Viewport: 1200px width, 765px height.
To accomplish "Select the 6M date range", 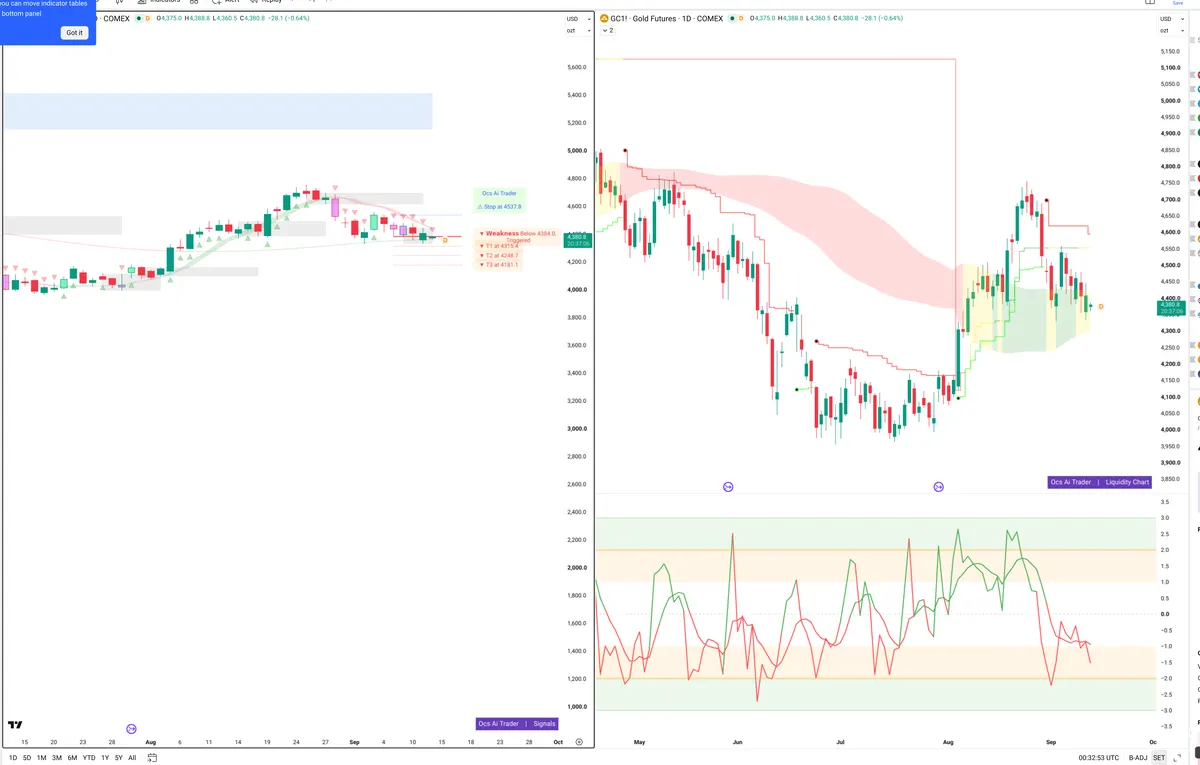I will tap(72, 758).
